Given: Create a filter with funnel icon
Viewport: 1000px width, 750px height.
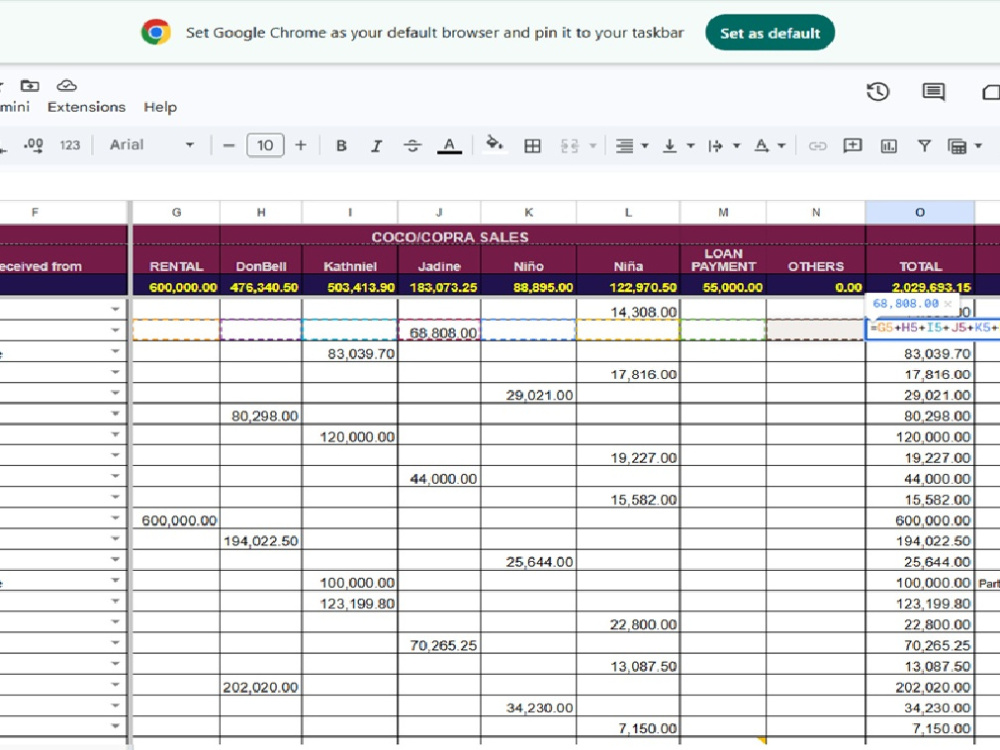Looking at the screenshot, I should (923, 146).
